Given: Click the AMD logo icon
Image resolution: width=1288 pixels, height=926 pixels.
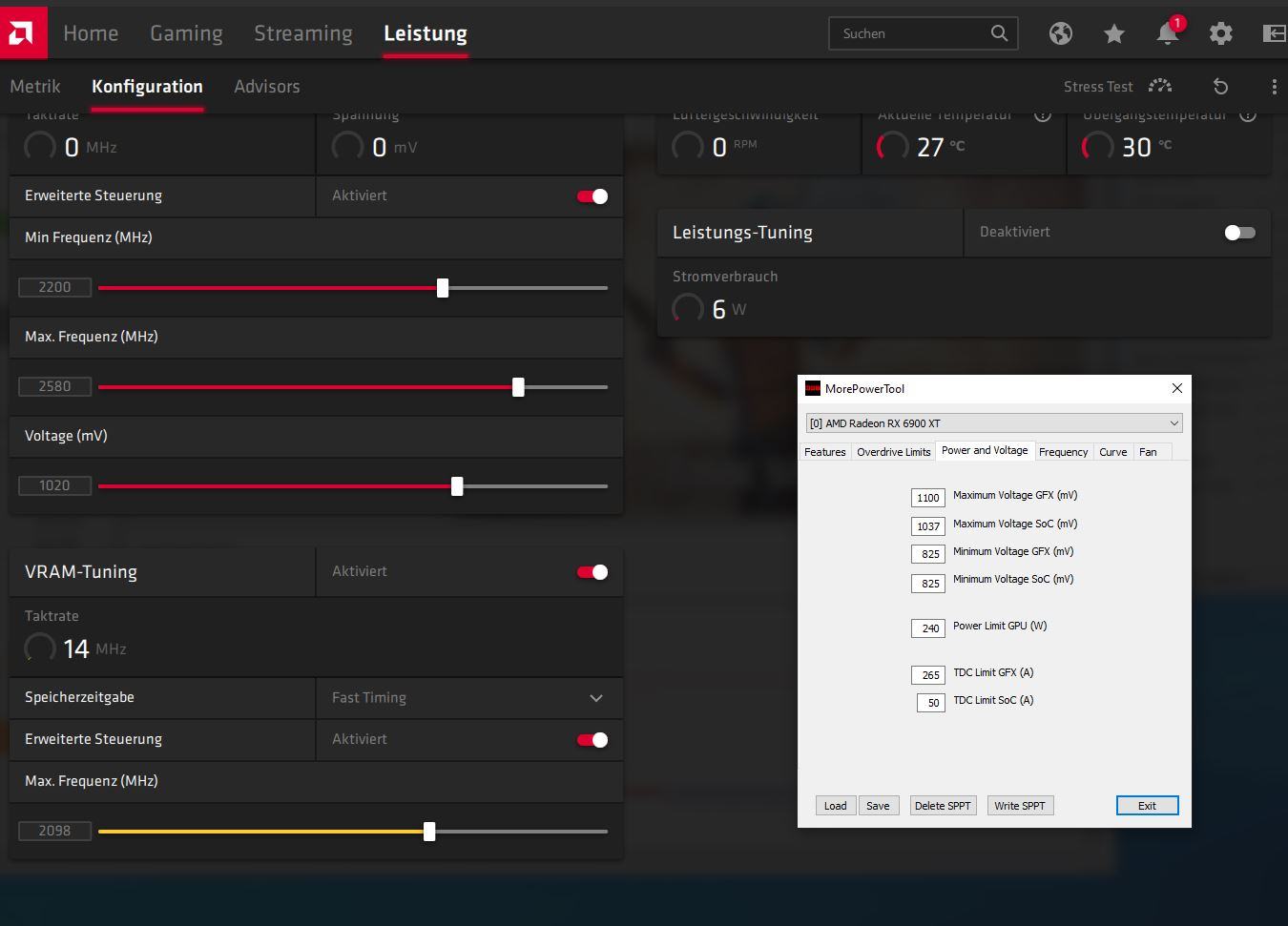Looking at the screenshot, I should point(23,32).
